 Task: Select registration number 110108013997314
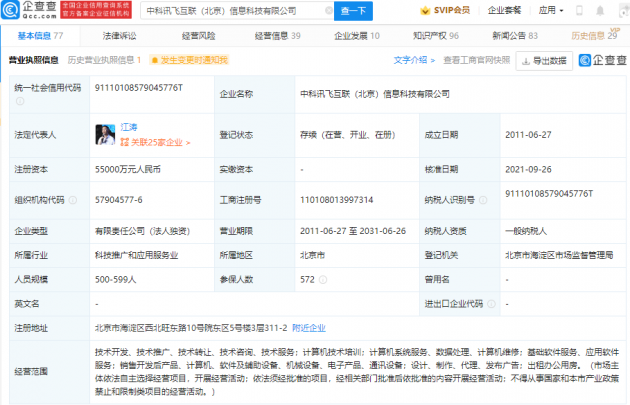click(x=337, y=200)
